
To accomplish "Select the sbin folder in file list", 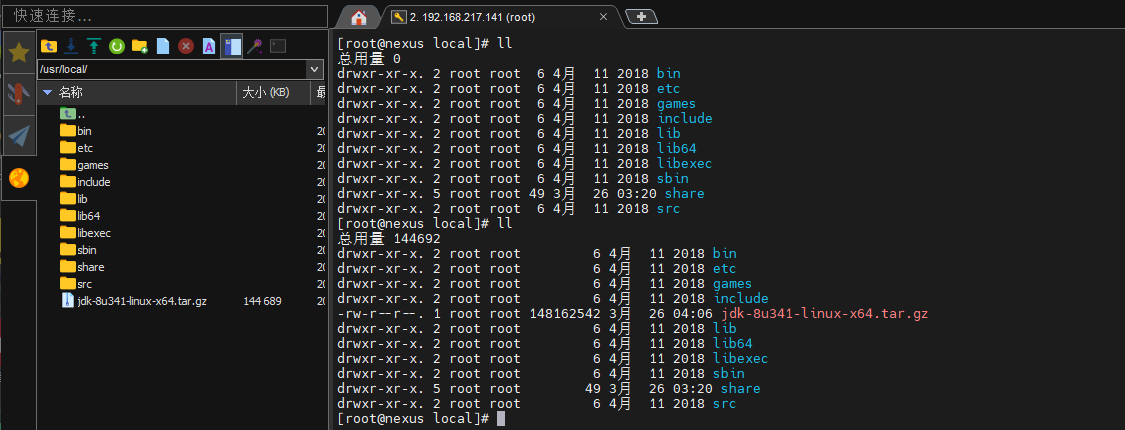I will click(x=77, y=250).
